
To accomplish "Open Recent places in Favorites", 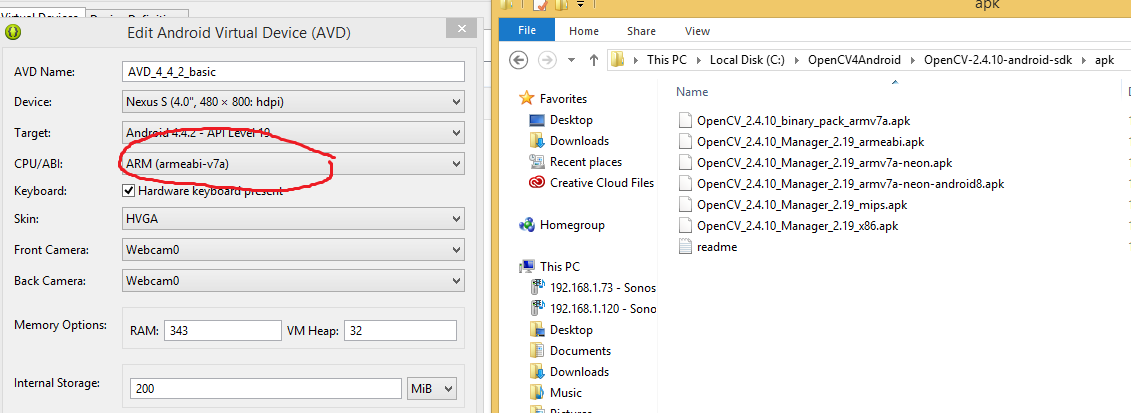I will click(x=585, y=162).
